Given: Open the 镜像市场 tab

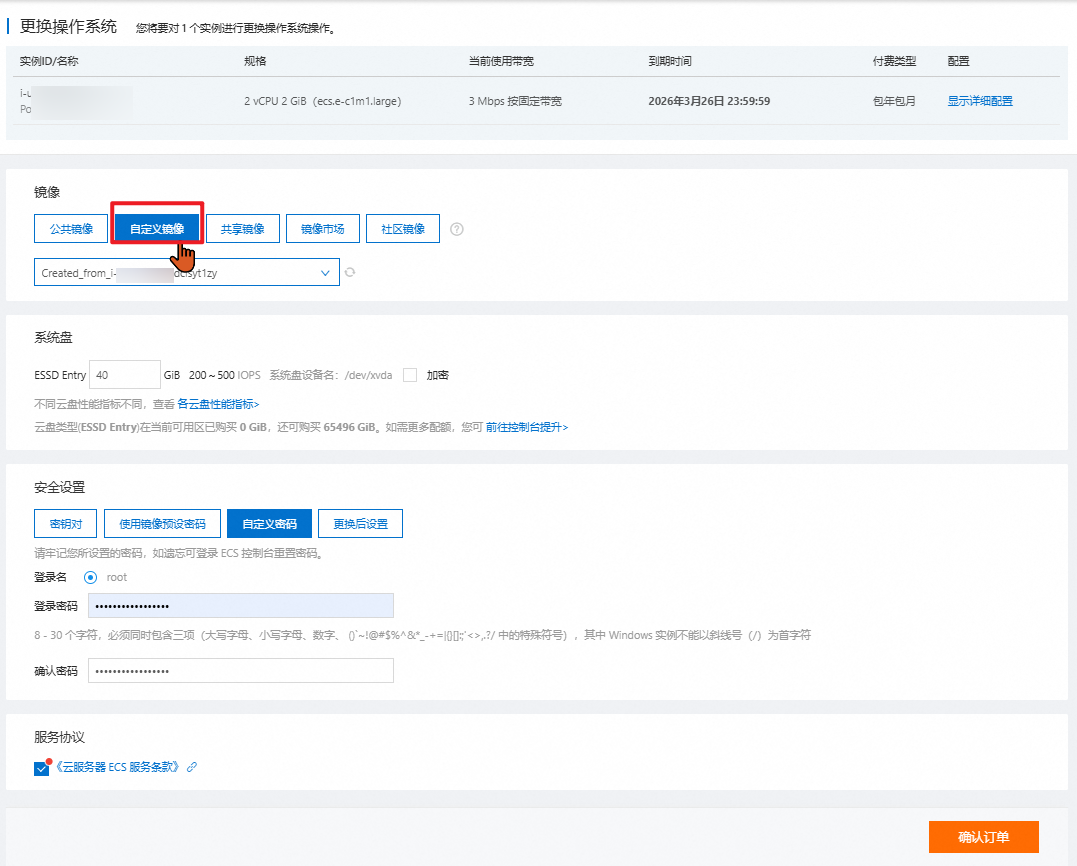Looking at the screenshot, I should point(323,229).
